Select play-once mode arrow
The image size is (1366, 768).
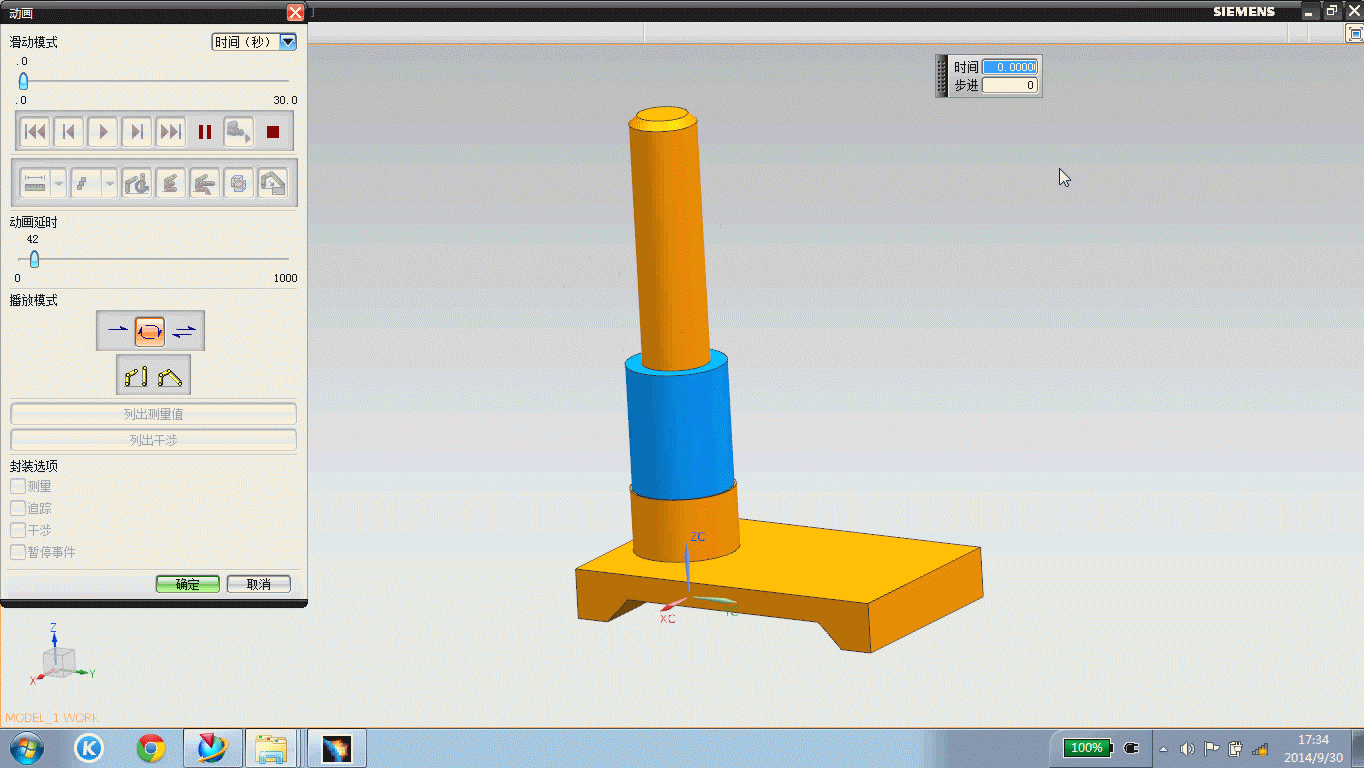point(117,330)
